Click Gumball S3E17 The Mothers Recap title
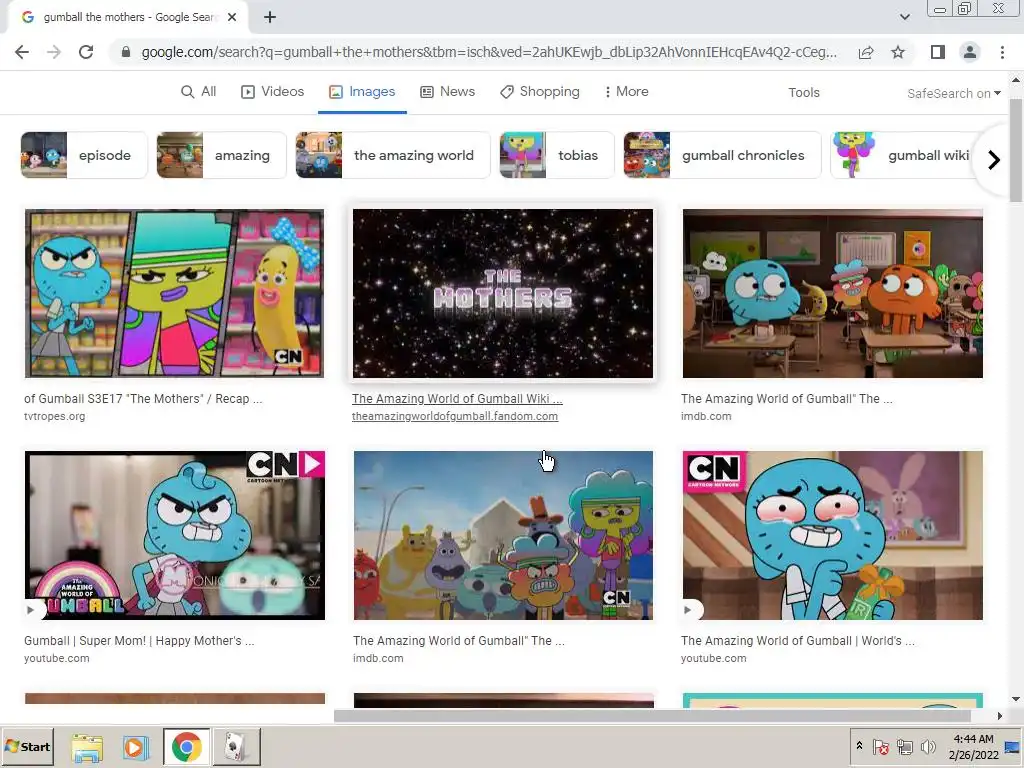1024x768 pixels. tap(143, 398)
